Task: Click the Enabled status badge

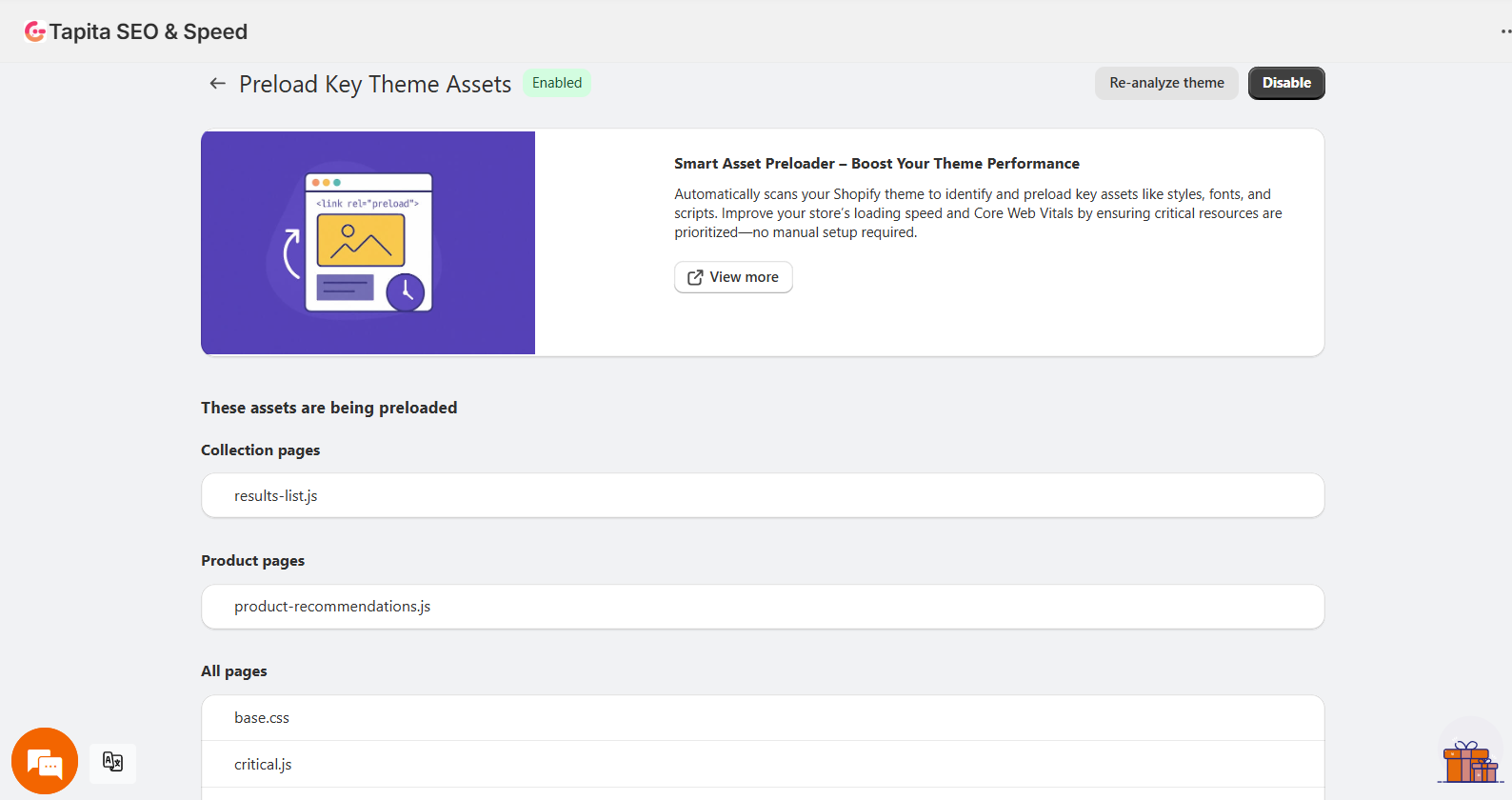Action: 557,83
